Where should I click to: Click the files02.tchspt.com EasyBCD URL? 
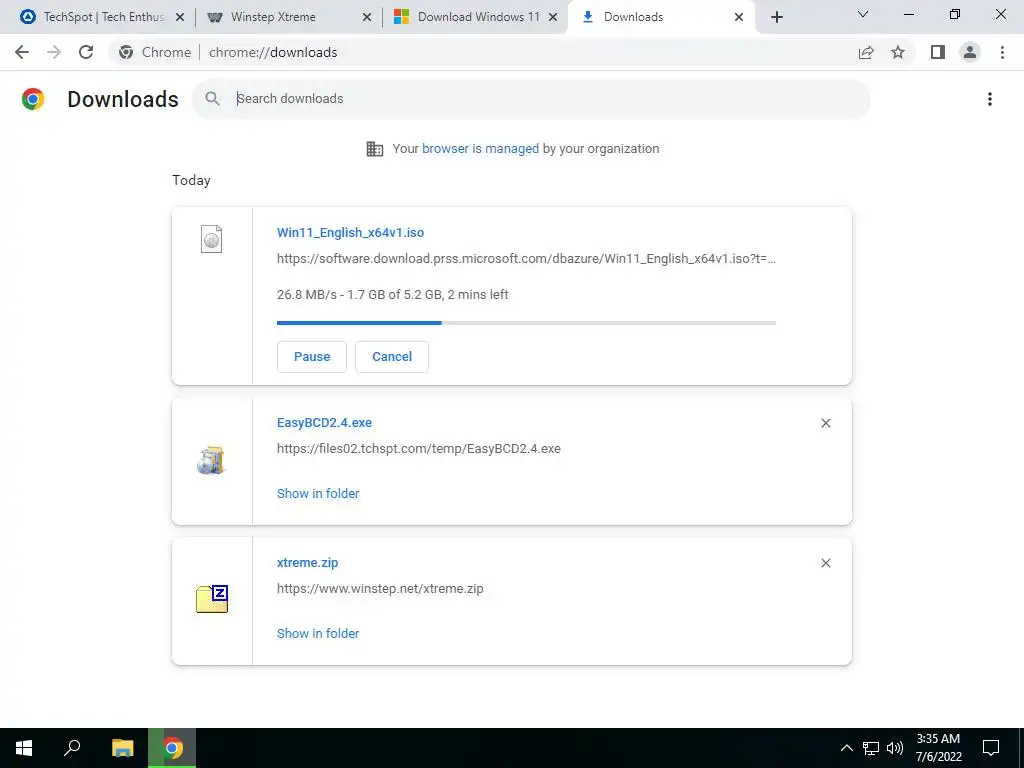click(419, 449)
